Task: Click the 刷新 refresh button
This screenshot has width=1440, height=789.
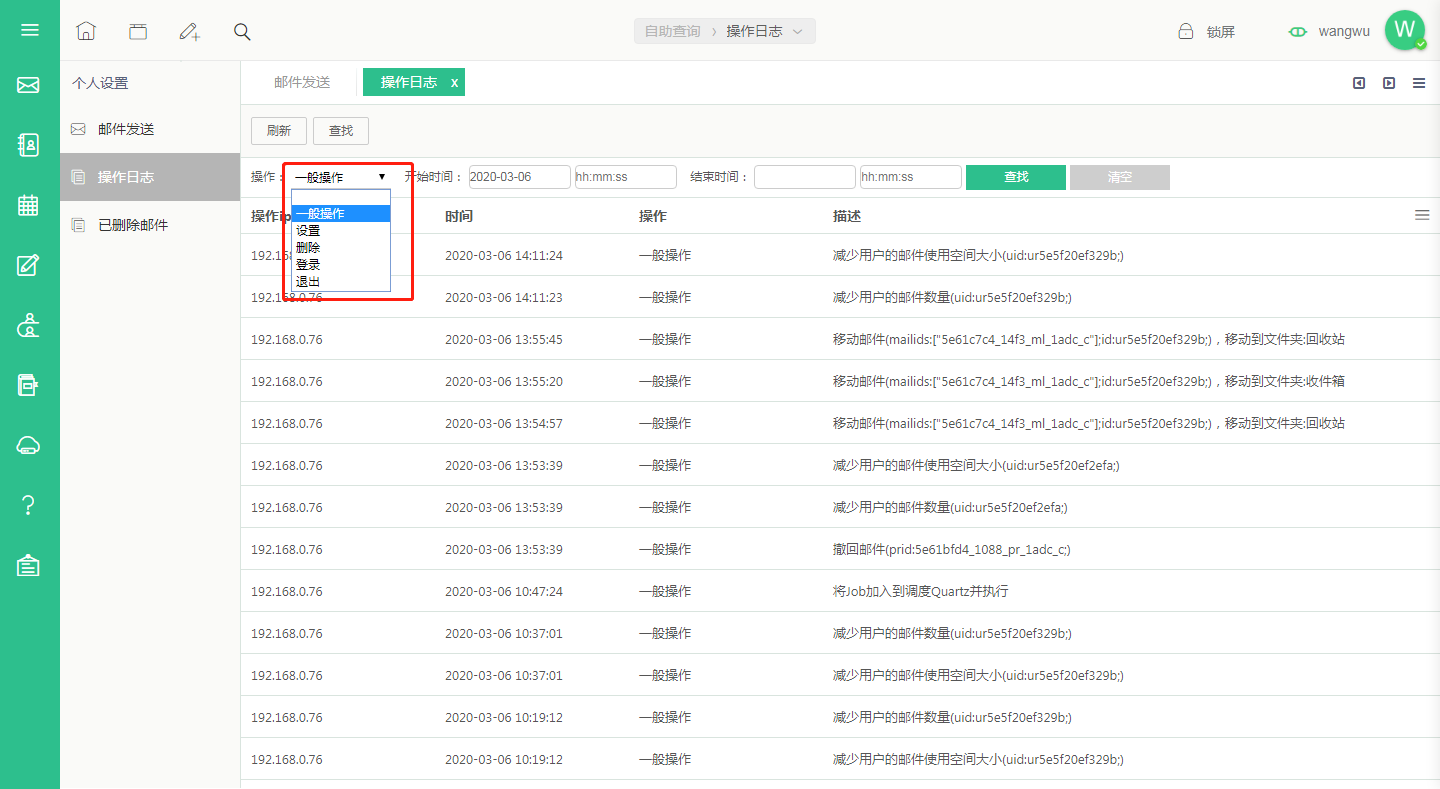Action: point(279,130)
